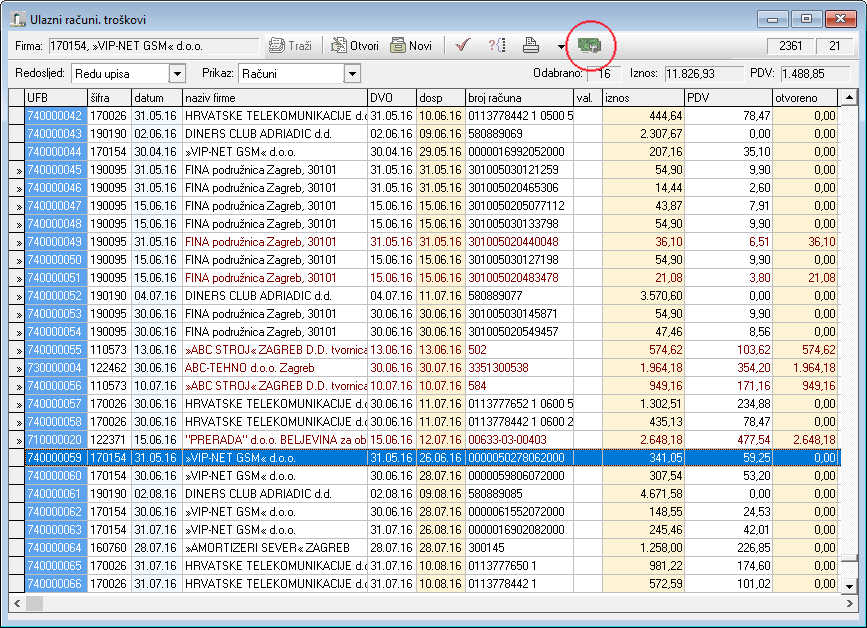Click the horizontal scrollbar thumb
Image resolution: width=867 pixels, height=628 pixels.
[34, 603]
